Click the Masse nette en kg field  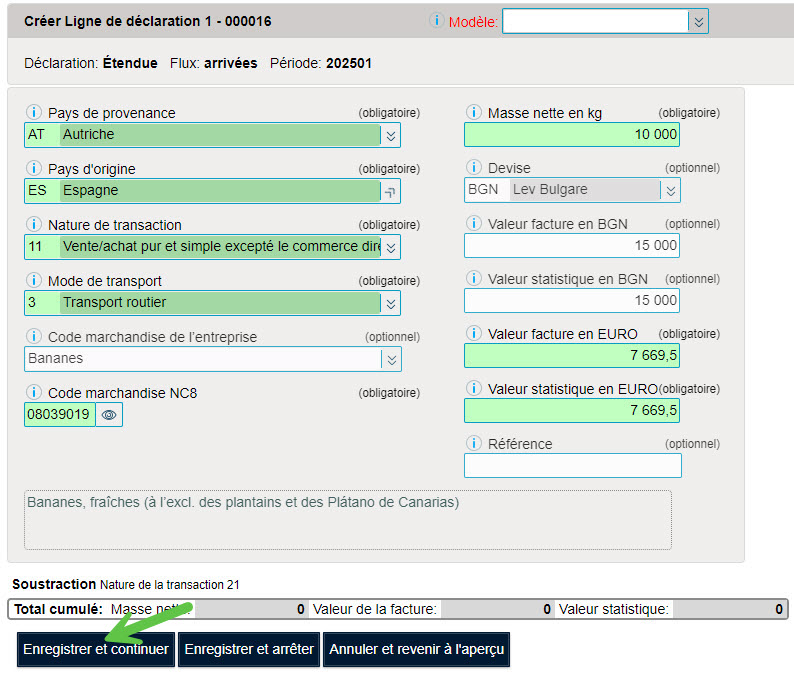pyautogui.click(x=572, y=135)
